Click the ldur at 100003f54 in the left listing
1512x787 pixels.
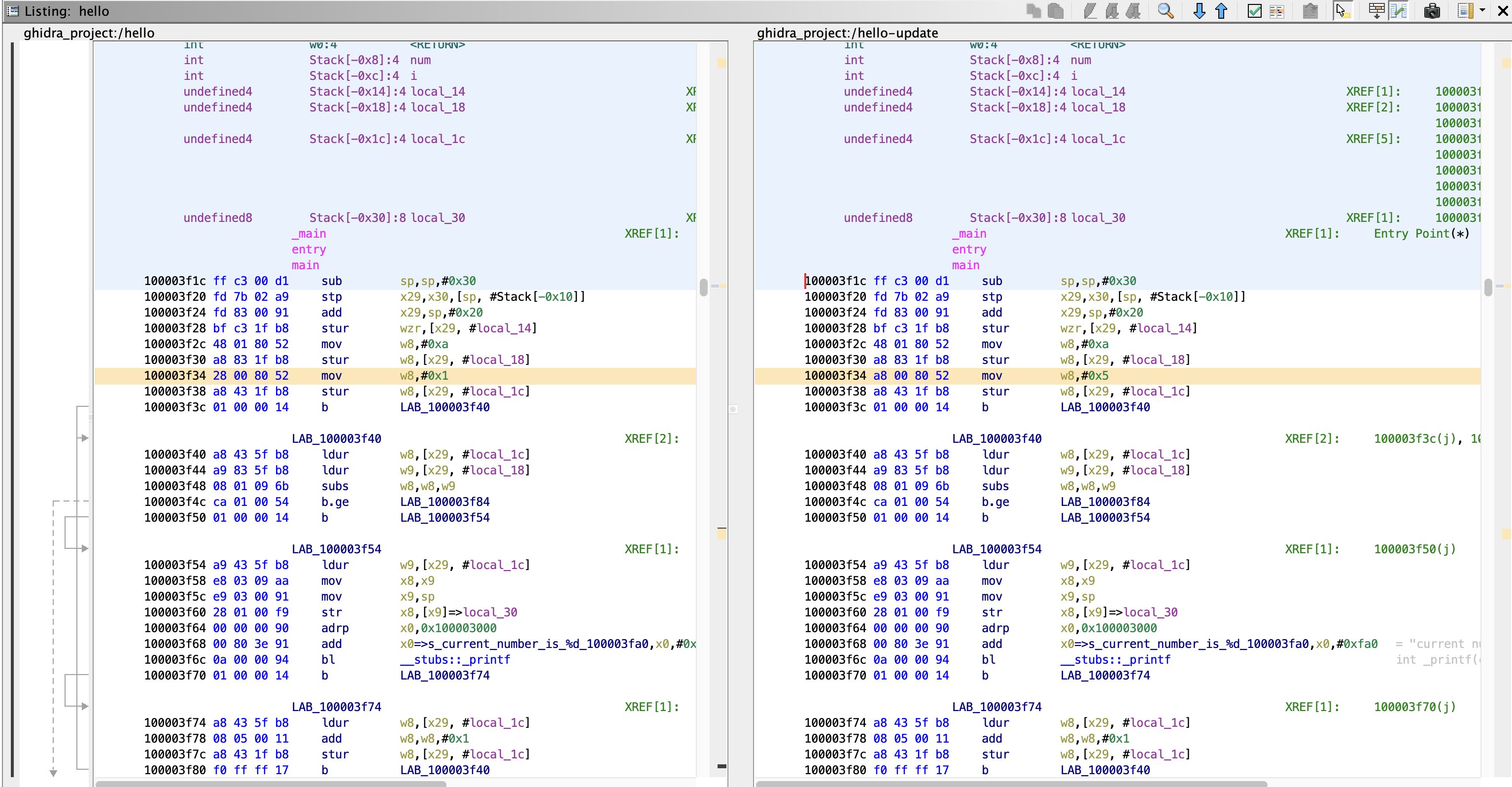335,565
